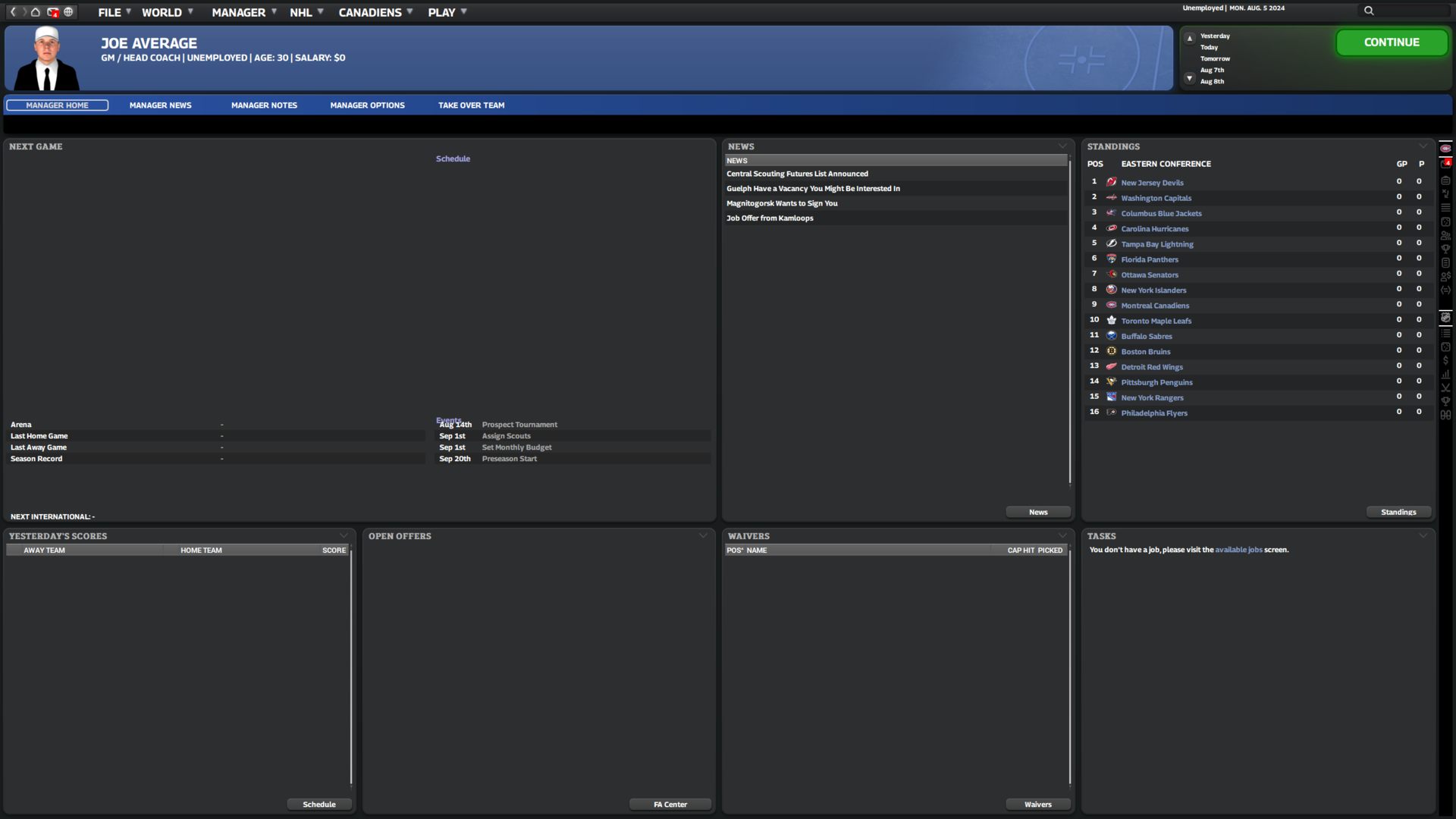Expand the Tasks panel chevron
This screenshot has height=819, width=1456.
1423,535
